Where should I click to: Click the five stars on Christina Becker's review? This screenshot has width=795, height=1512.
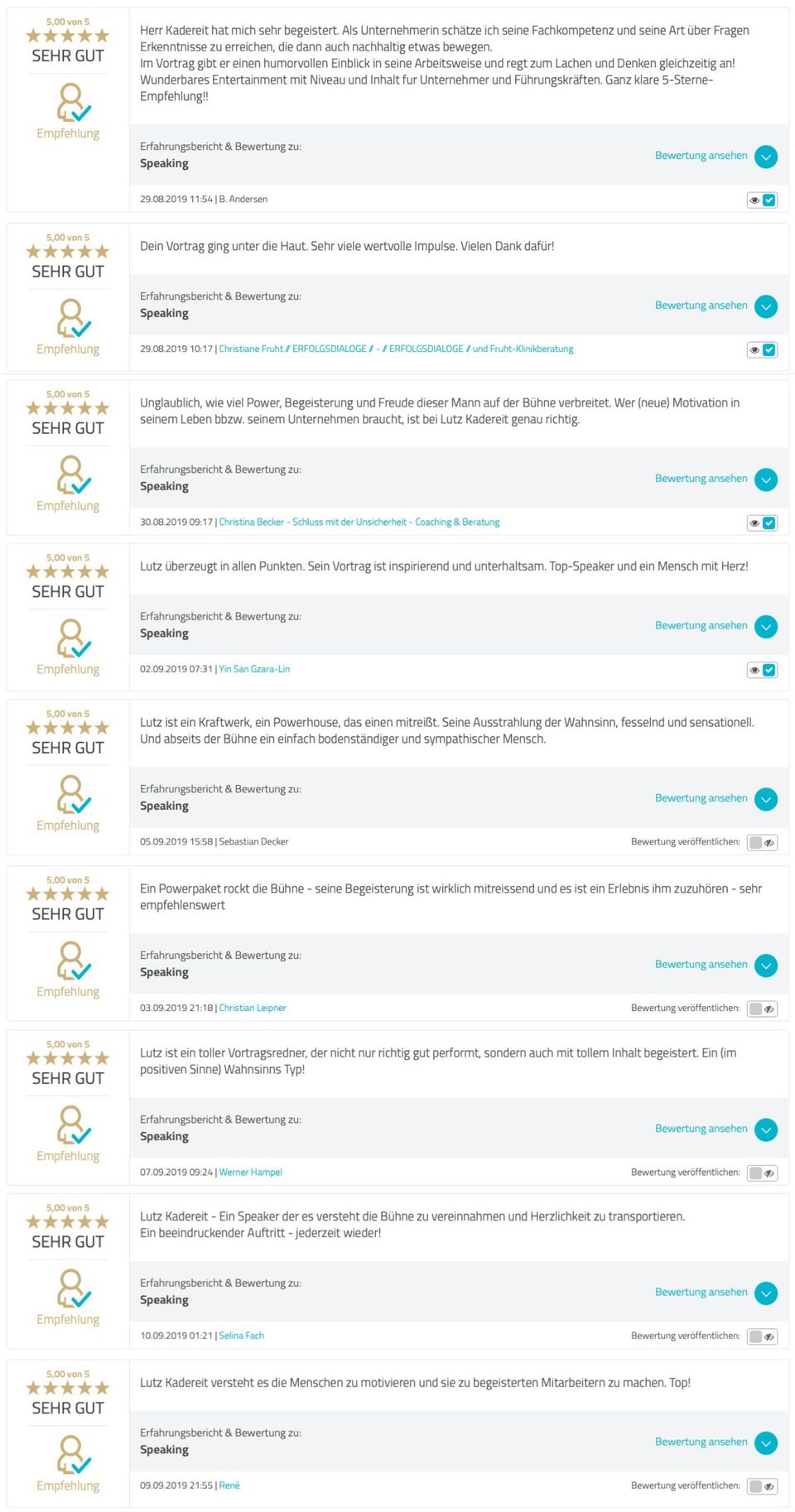tap(68, 408)
